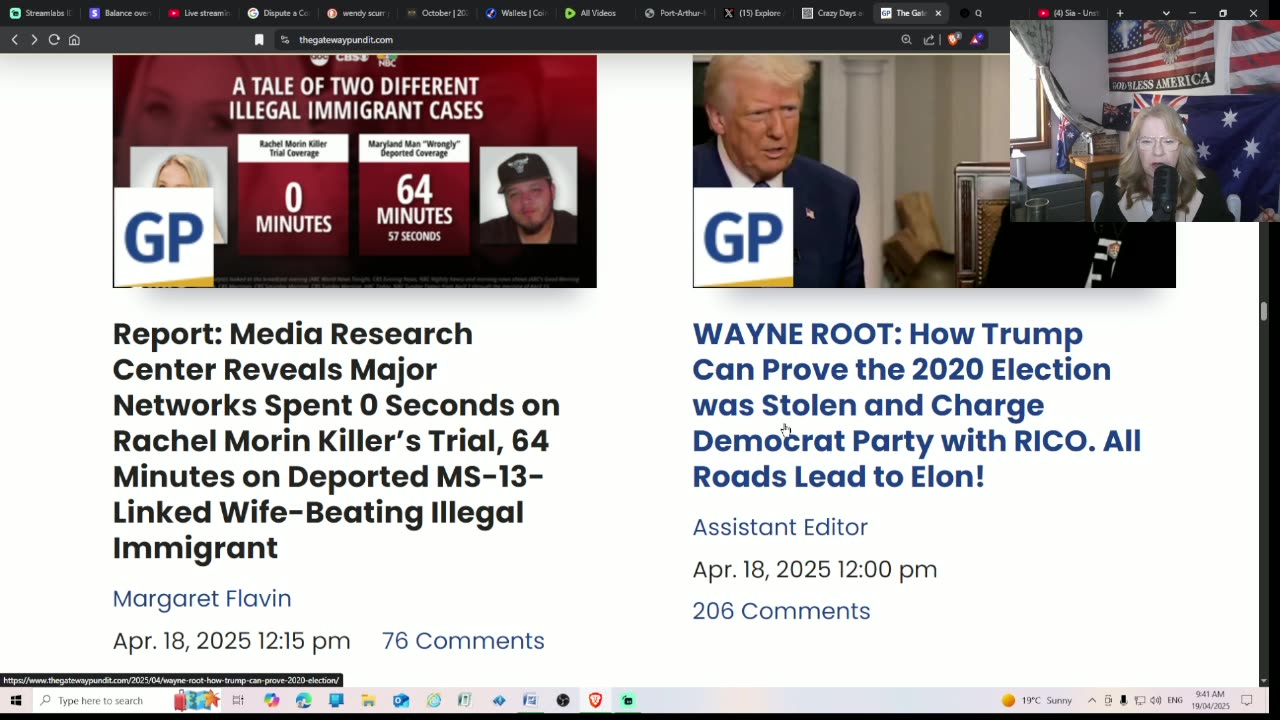Click scrollbar down arrow at page bottom
Image resolution: width=1280 pixels, height=720 pixels.
tap(1263, 681)
